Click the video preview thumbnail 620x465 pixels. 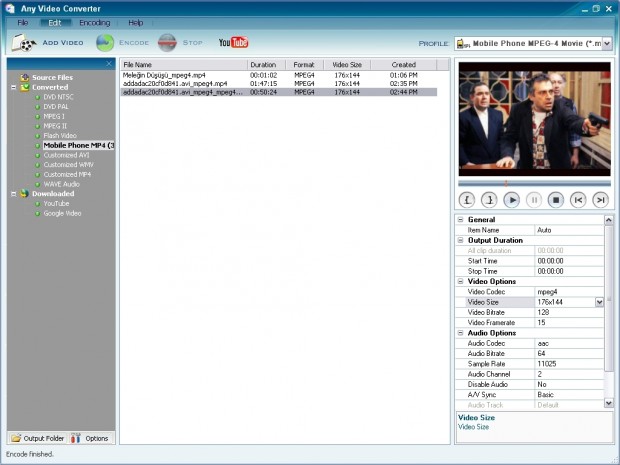coord(534,119)
